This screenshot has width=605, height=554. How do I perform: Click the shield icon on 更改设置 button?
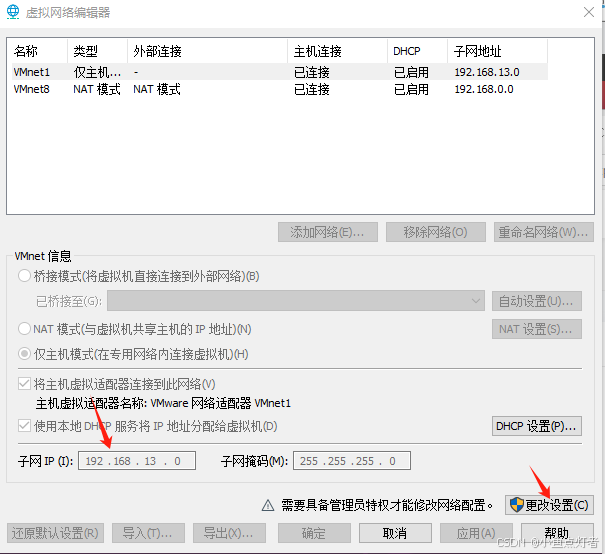coord(516,505)
